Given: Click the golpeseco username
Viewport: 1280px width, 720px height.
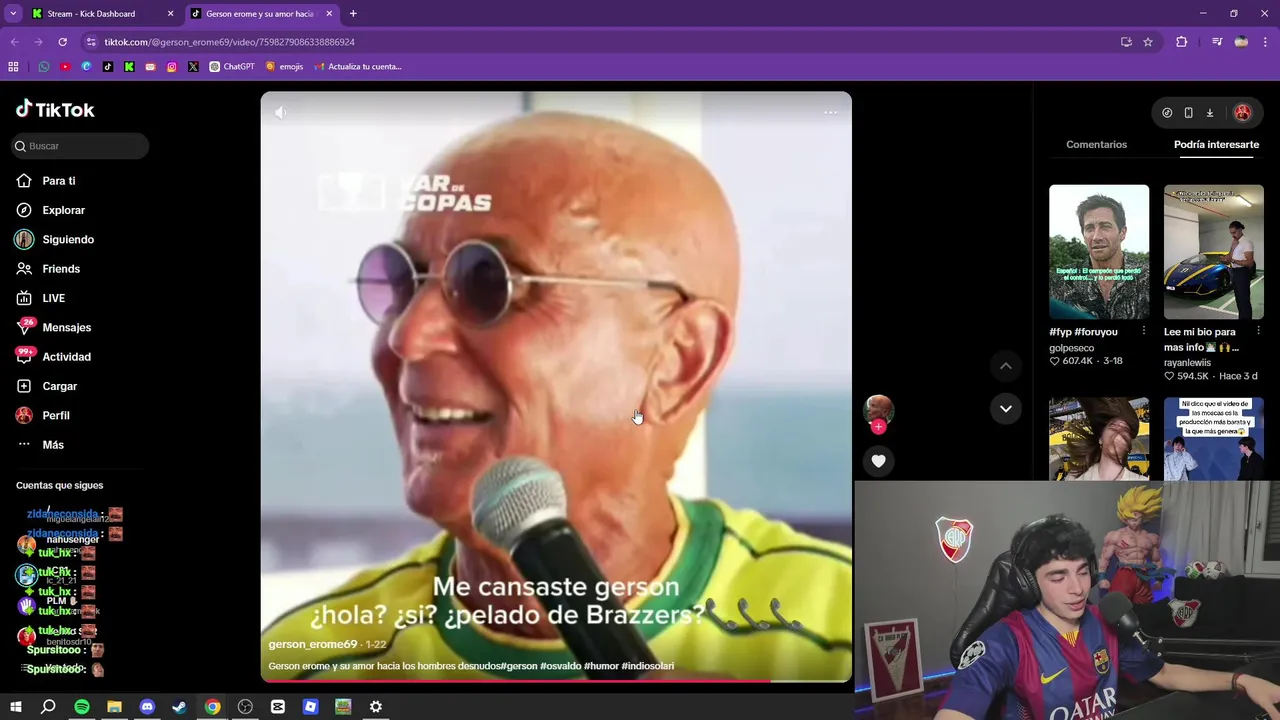Looking at the screenshot, I should pos(1071,348).
